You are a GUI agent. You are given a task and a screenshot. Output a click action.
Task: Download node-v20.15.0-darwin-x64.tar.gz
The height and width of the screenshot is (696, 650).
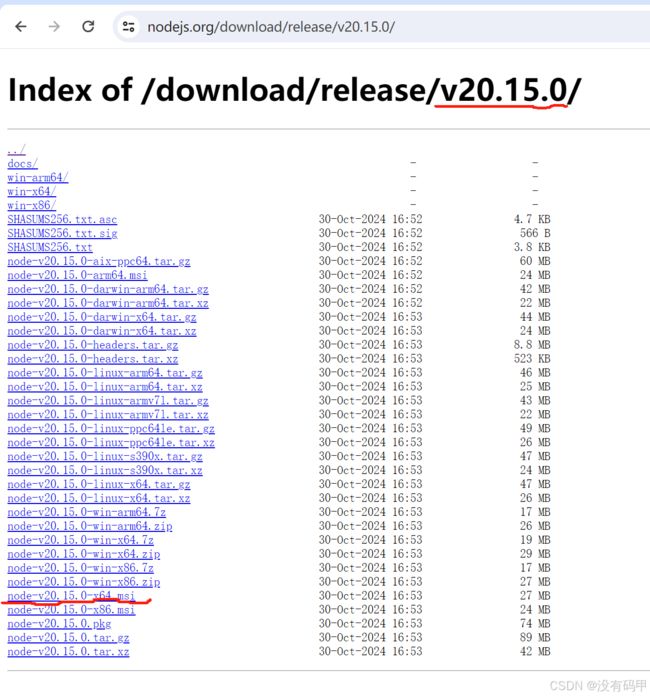click(102, 317)
